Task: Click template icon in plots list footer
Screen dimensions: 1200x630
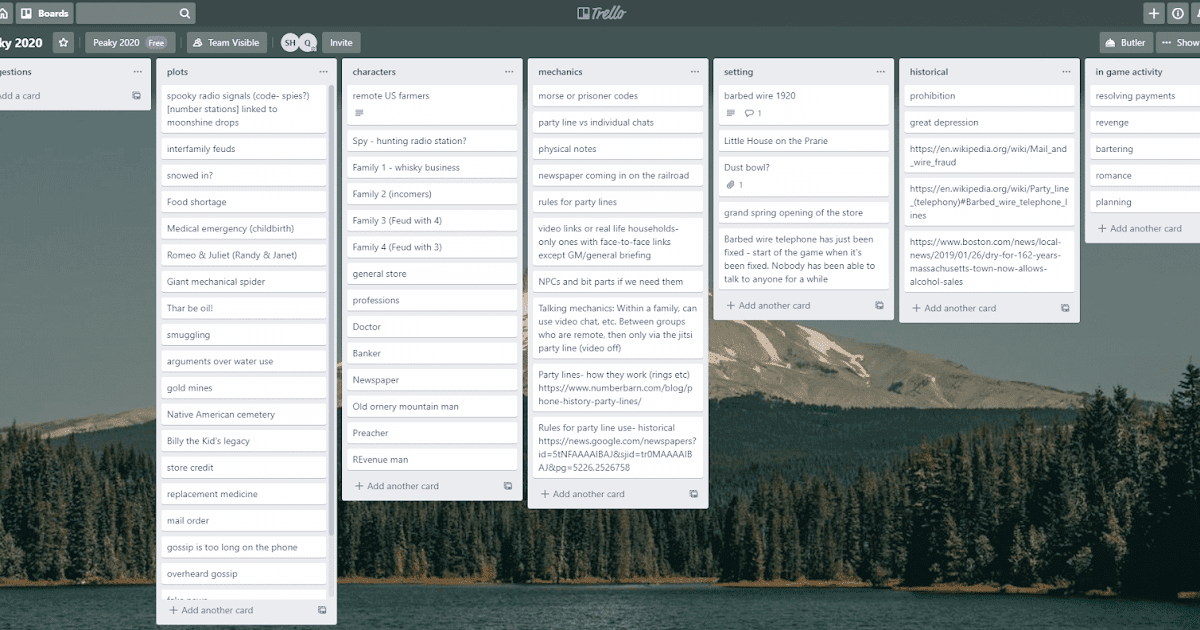Action: coord(322,610)
